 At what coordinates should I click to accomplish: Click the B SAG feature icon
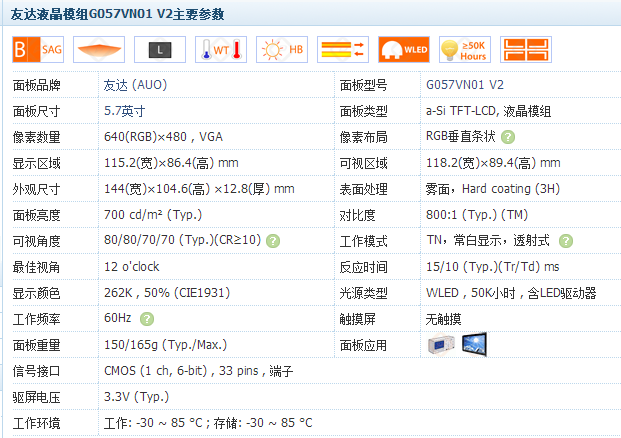[35, 49]
